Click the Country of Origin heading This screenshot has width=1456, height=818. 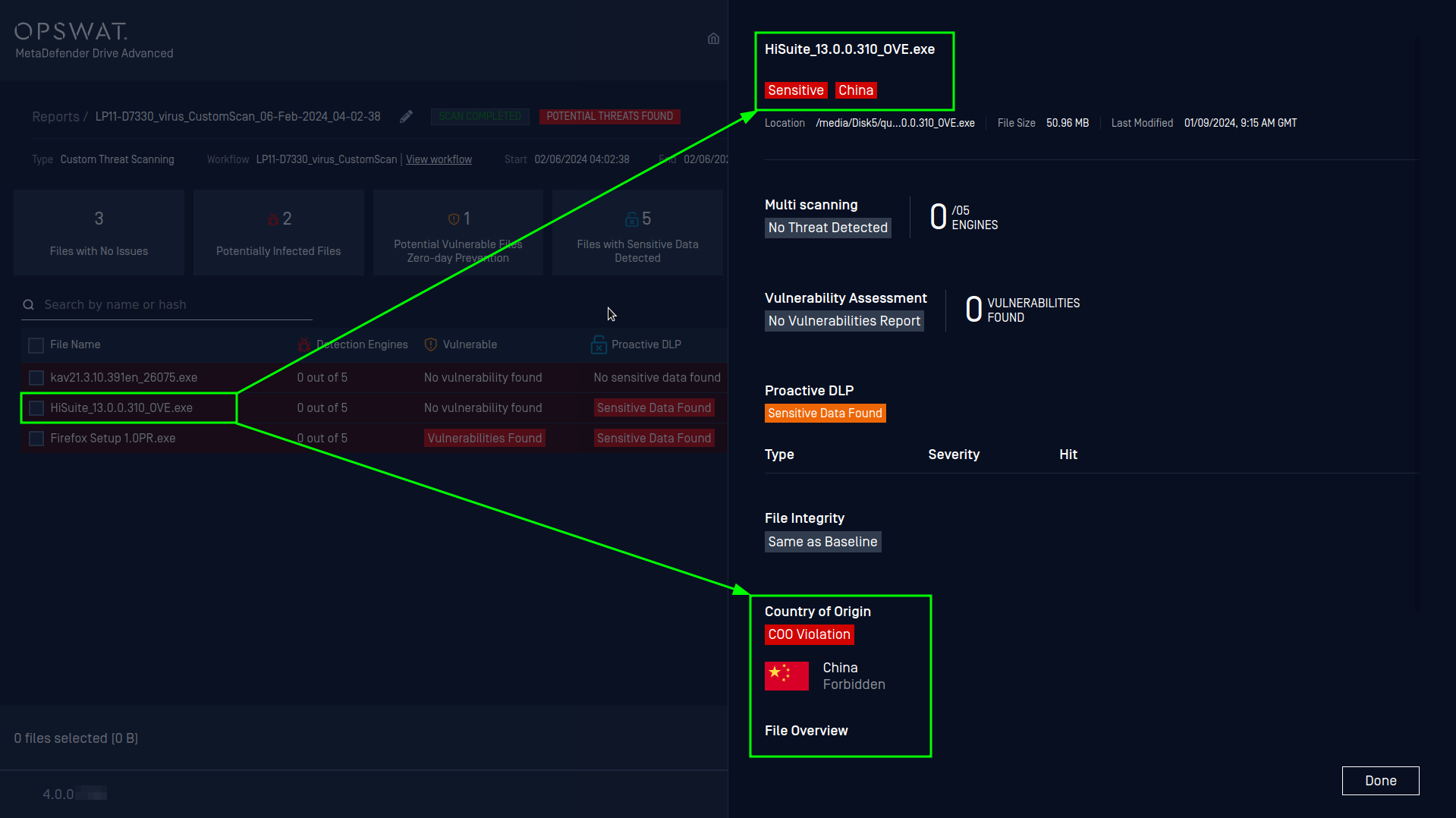tap(818, 612)
